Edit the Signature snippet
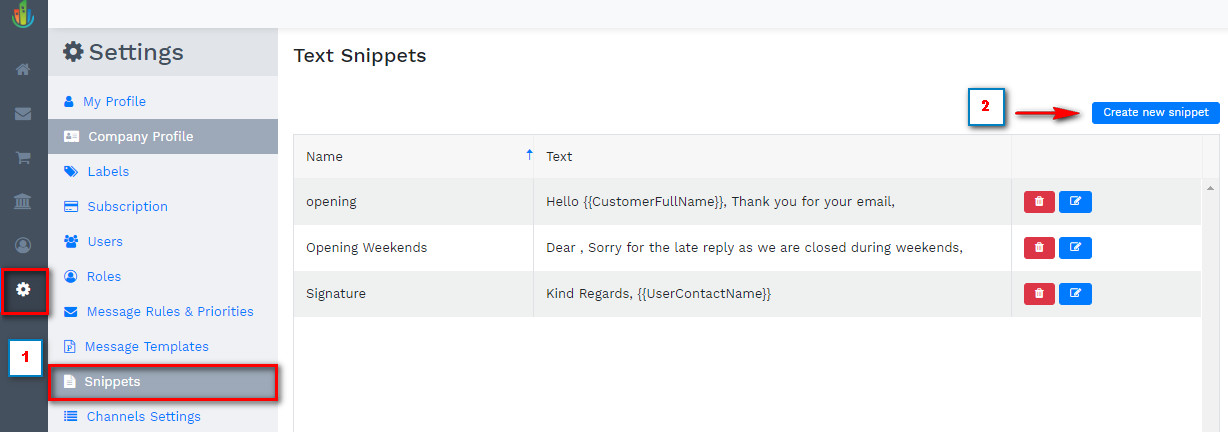 pos(1075,293)
